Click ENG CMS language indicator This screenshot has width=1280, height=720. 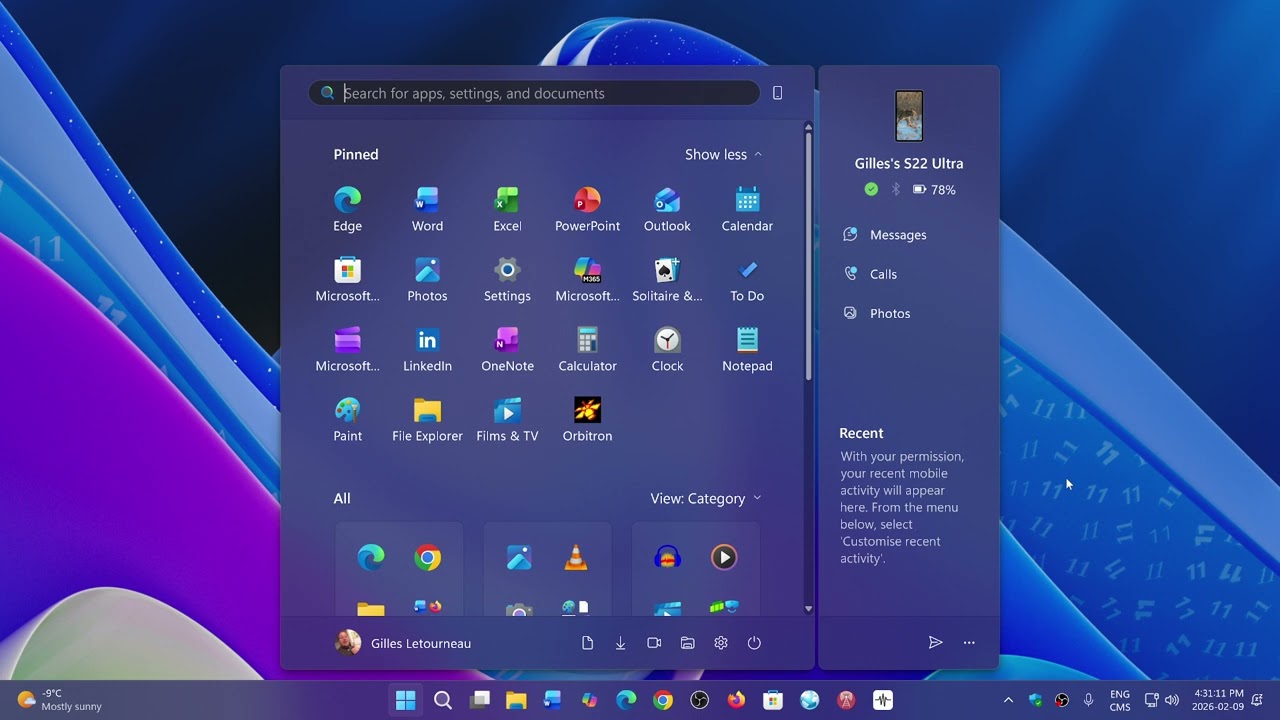click(1120, 700)
